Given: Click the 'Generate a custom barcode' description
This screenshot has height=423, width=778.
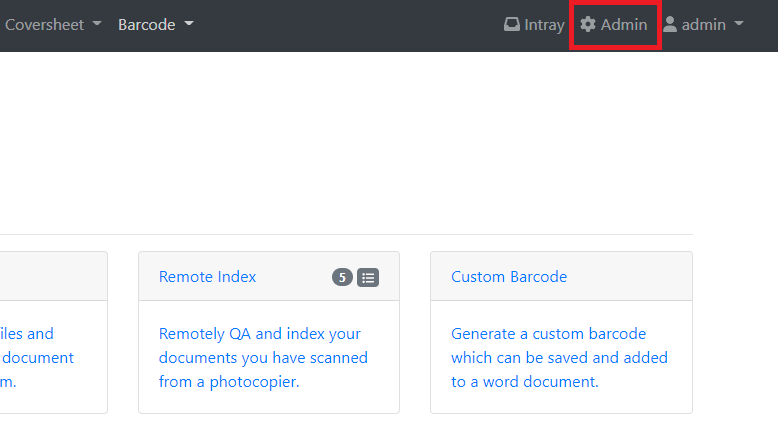Looking at the screenshot, I should (559, 357).
